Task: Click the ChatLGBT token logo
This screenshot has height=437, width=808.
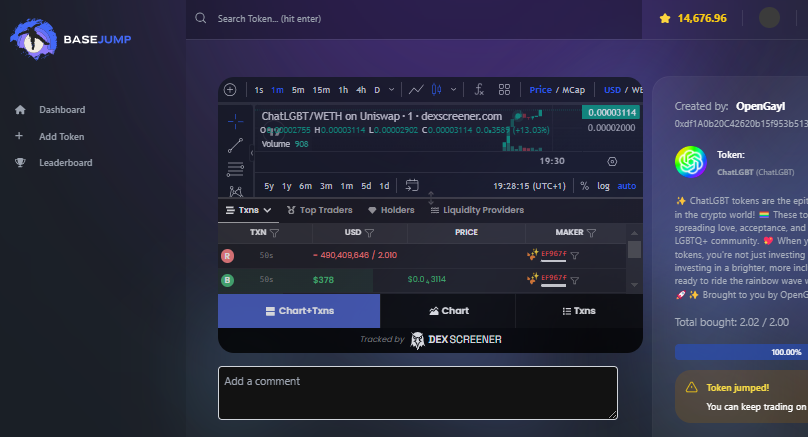Action: point(691,162)
